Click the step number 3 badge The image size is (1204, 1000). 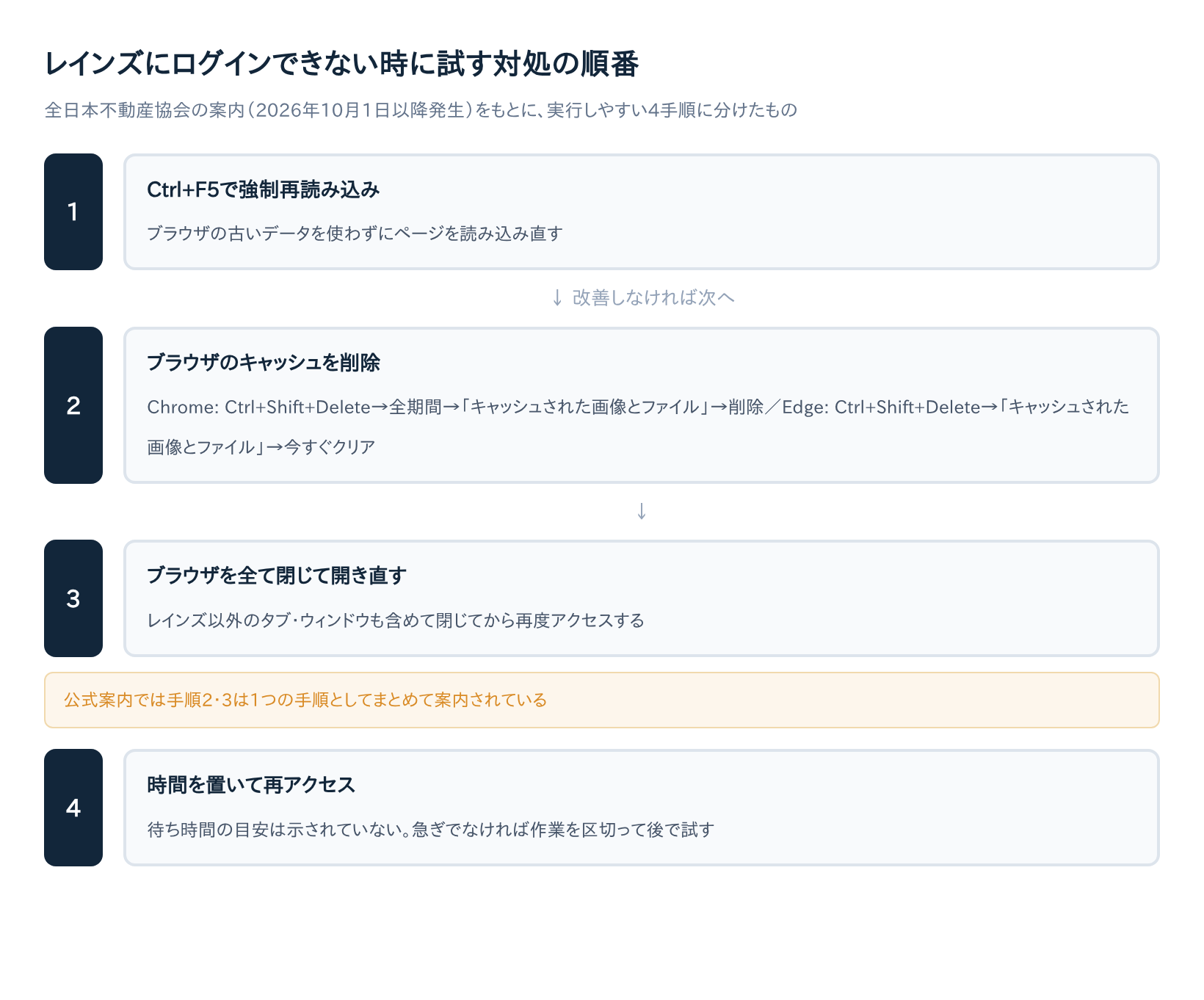[x=73, y=598]
